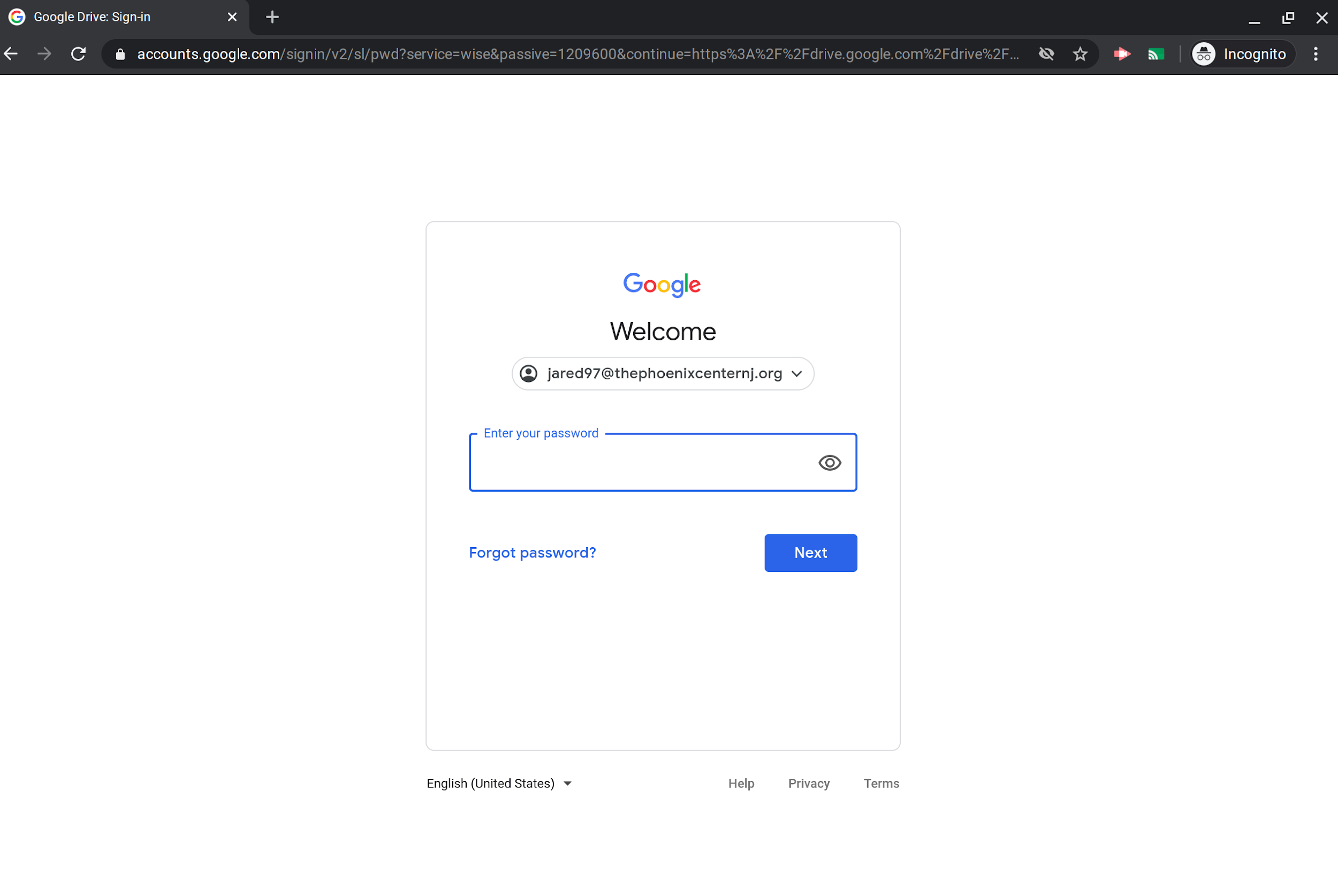1338x896 pixels.
Task: Click the Next button to proceed
Action: (810, 553)
